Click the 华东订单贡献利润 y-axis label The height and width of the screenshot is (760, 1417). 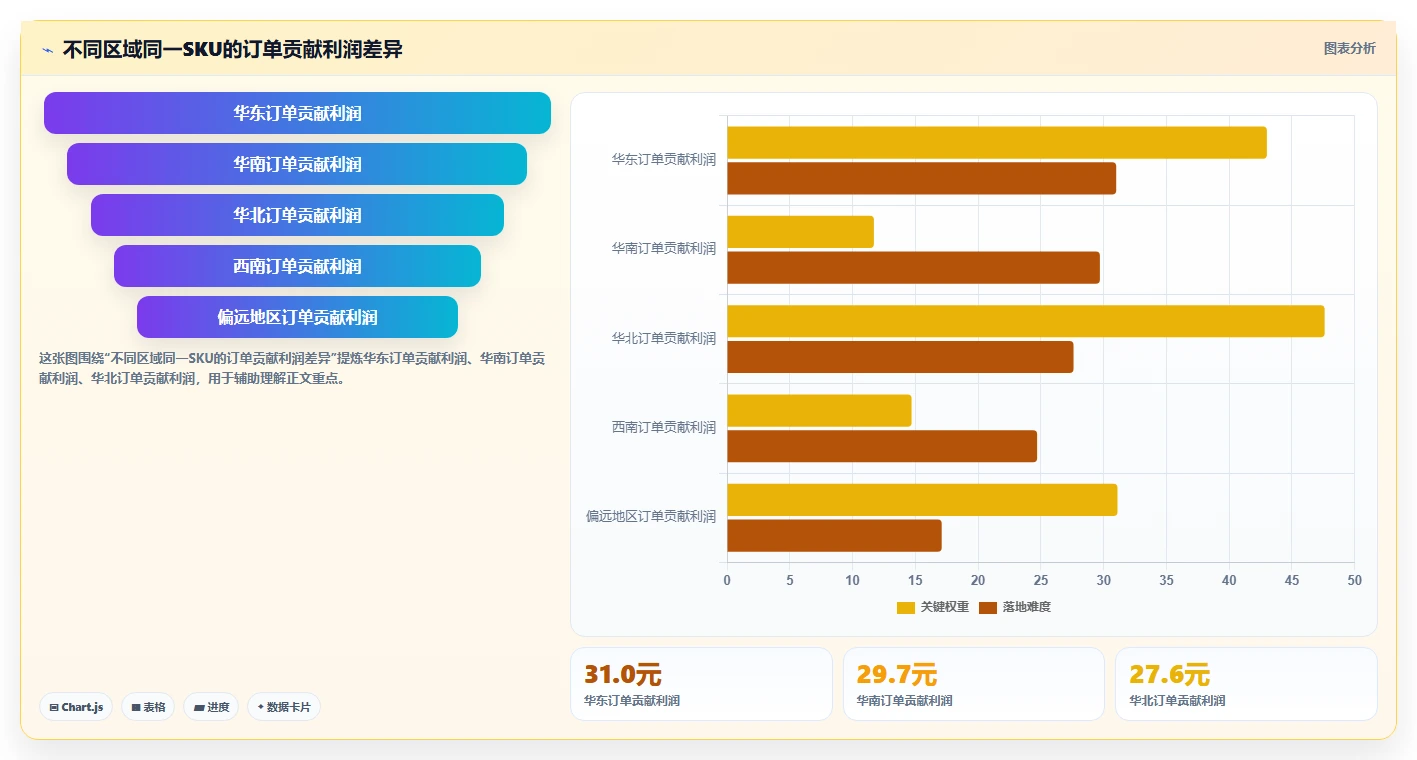click(664, 159)
